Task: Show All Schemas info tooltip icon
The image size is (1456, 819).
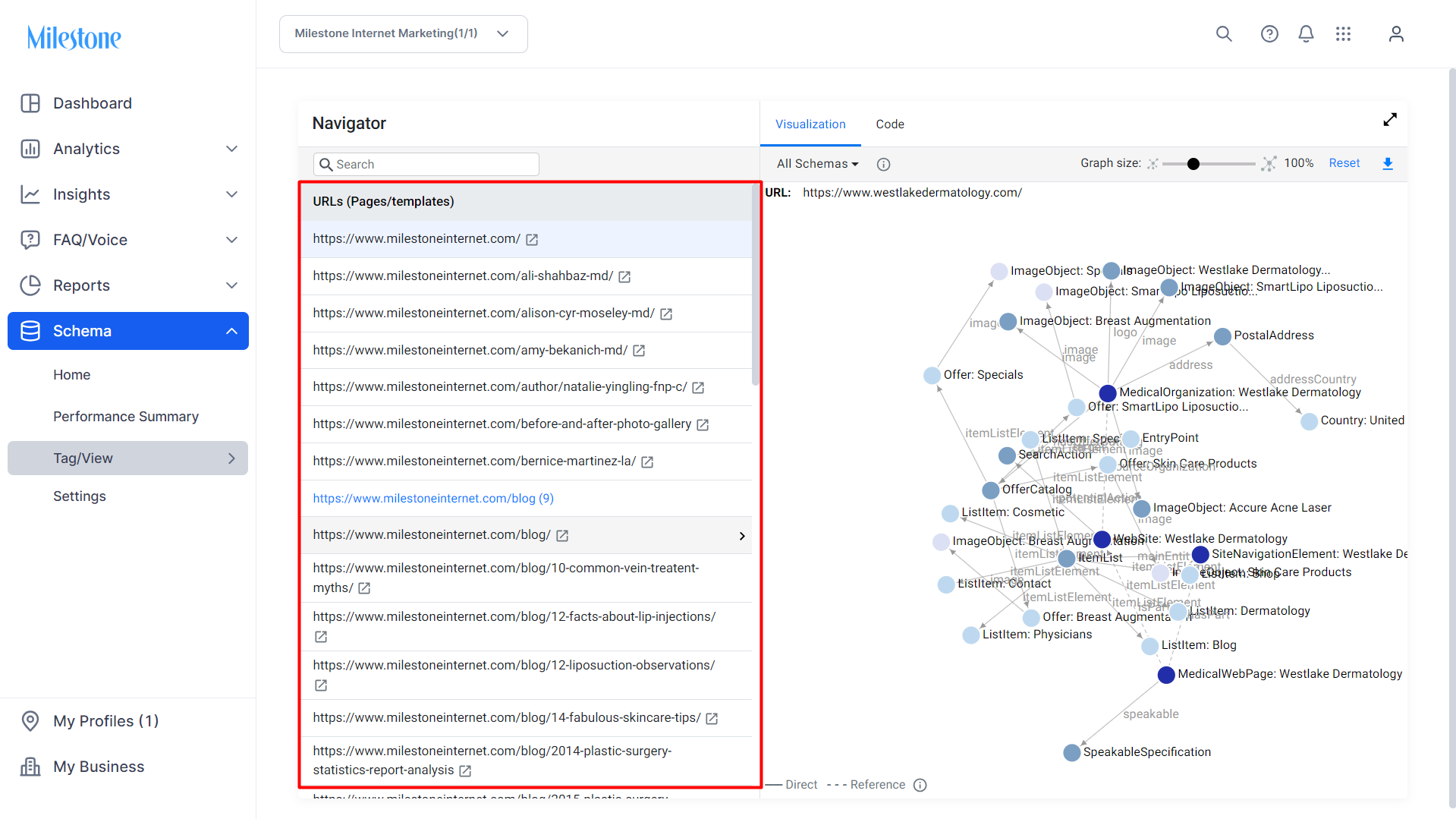Action: coord(883,164)
